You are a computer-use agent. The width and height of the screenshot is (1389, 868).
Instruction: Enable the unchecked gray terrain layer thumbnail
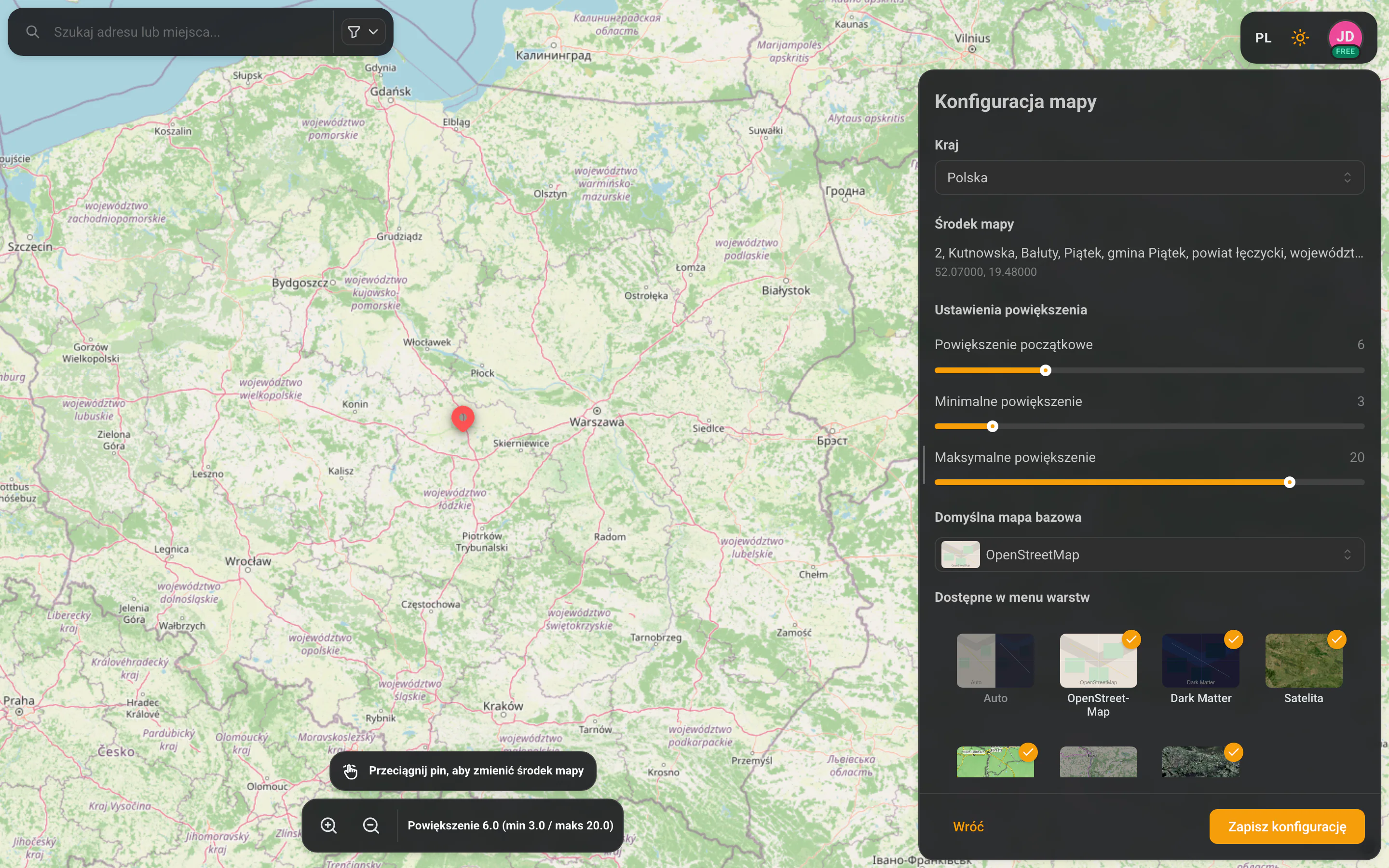point(1098,762)
